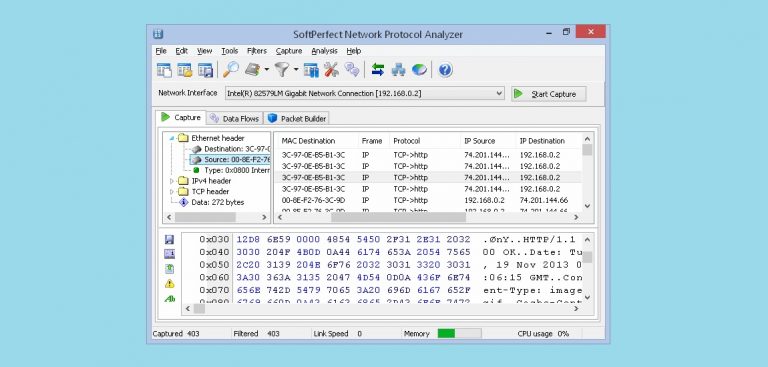The width and height of the screenshot is (768, 367).
Task: Open the Help menu
Action: tap(354, 51)
